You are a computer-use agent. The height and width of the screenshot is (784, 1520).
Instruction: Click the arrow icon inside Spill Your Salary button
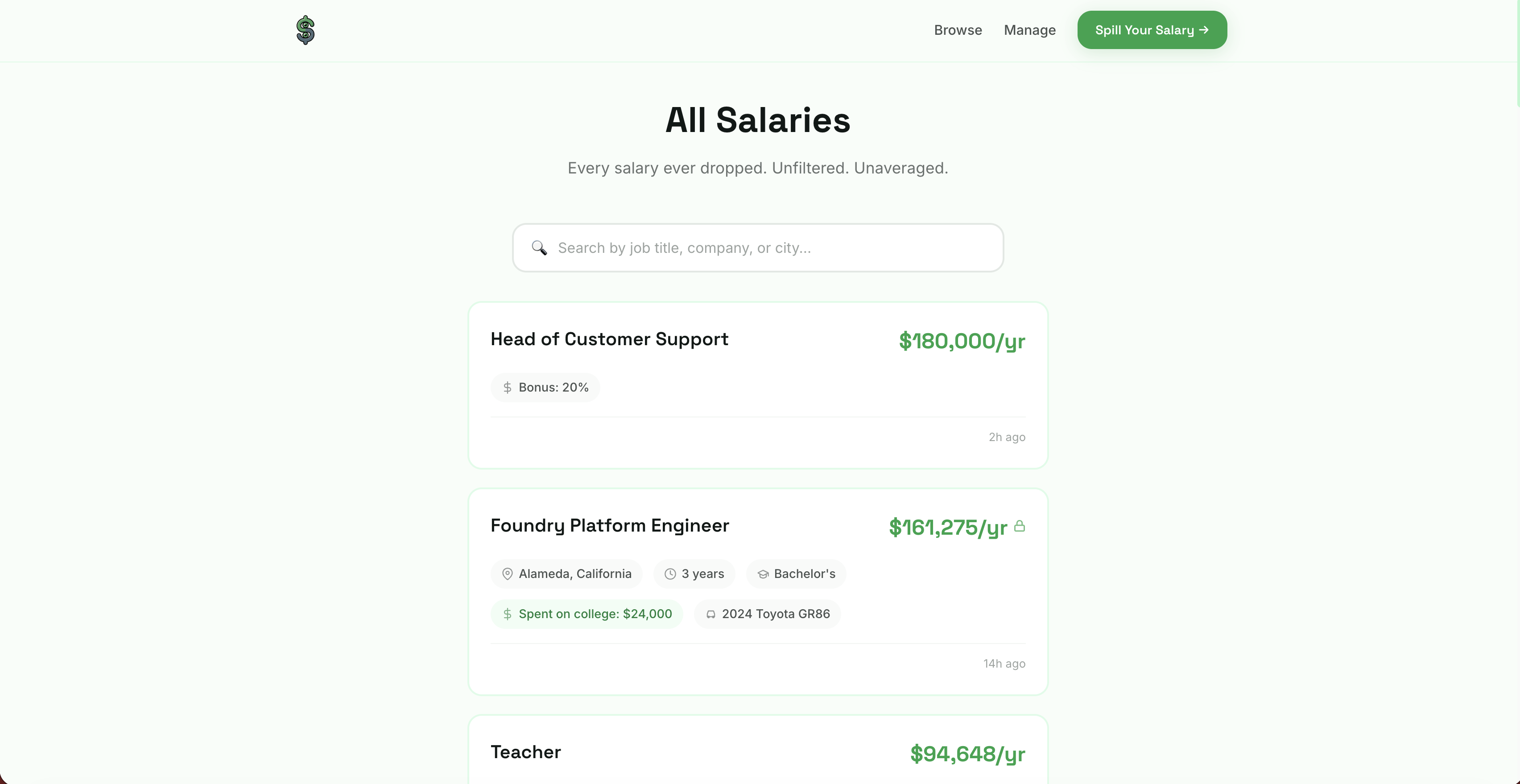[1203, 29]
